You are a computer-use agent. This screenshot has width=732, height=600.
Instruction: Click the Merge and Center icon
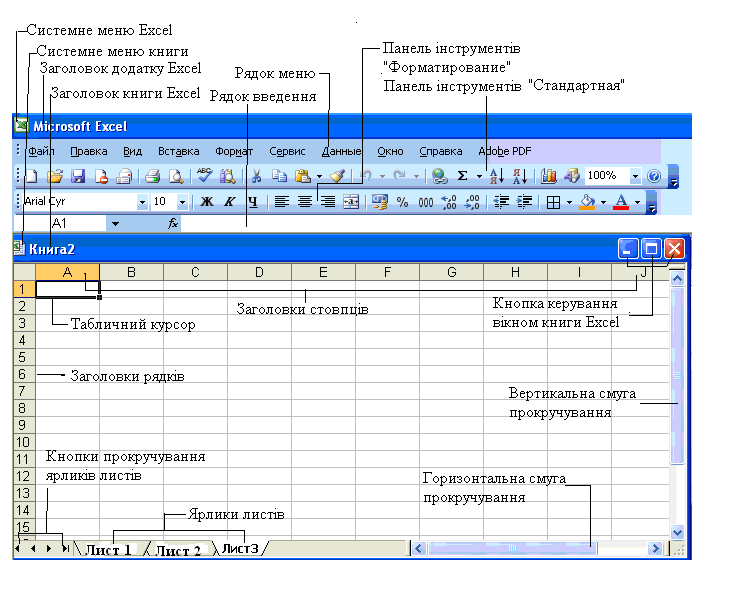coord(351,202)
